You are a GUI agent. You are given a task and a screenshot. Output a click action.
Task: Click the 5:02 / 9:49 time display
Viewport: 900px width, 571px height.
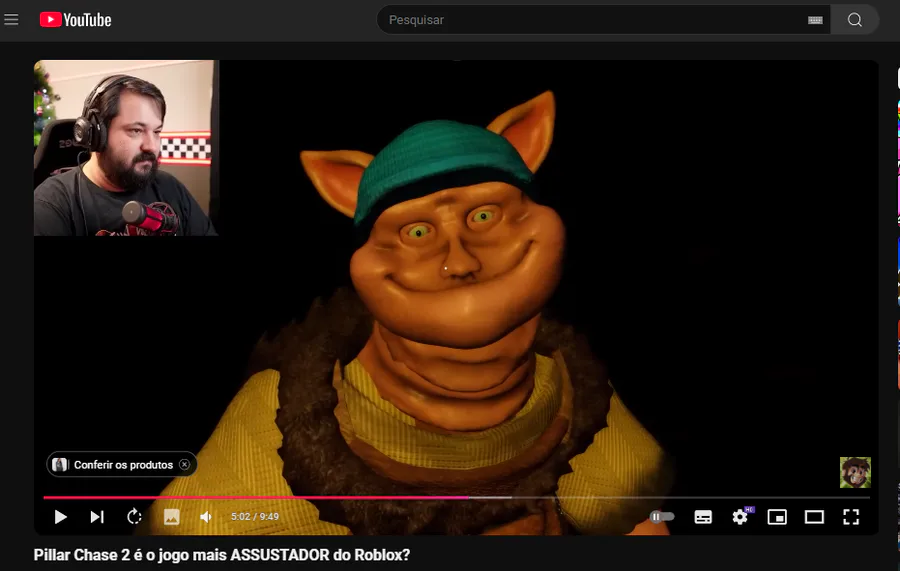point(255,517)
